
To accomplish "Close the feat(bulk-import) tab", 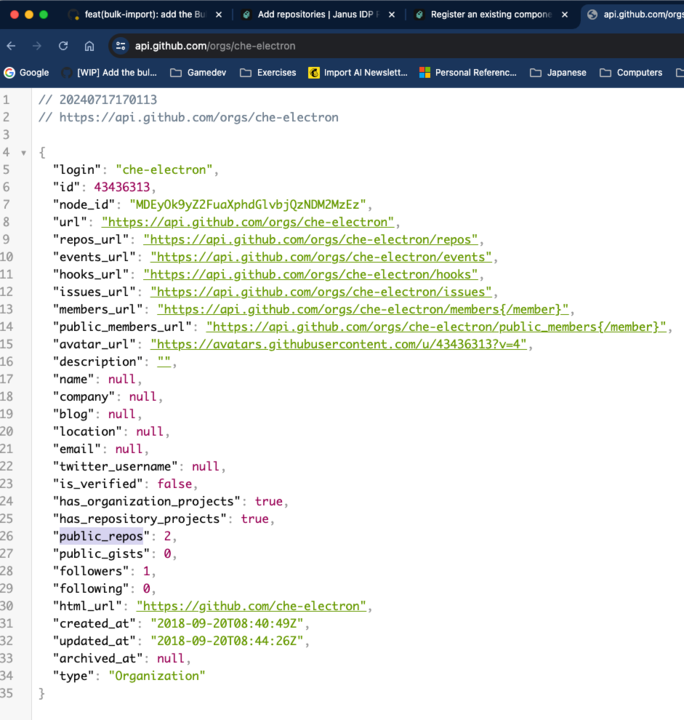I will click(x=220, y=15).
